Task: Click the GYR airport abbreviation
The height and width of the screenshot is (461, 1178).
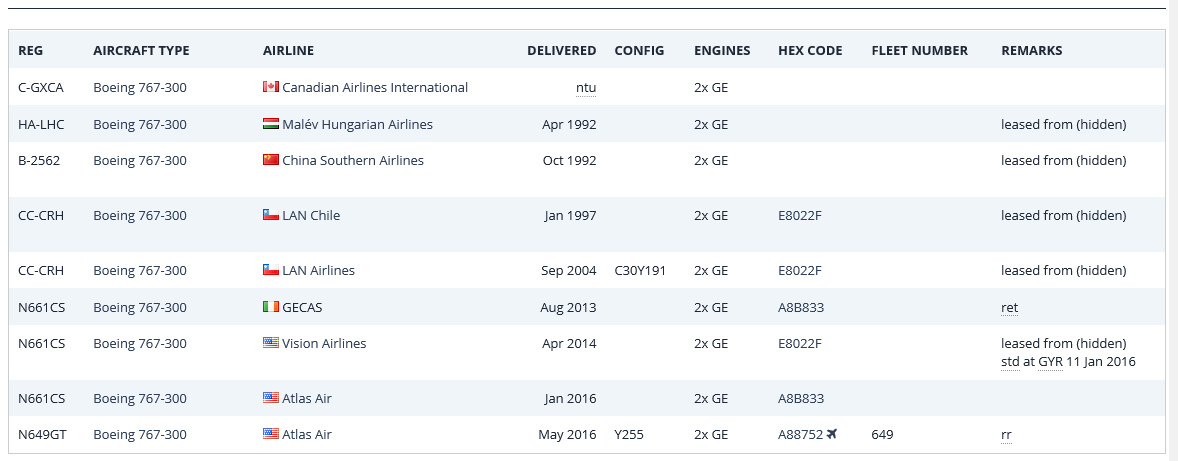Action: coord(1050,362)
